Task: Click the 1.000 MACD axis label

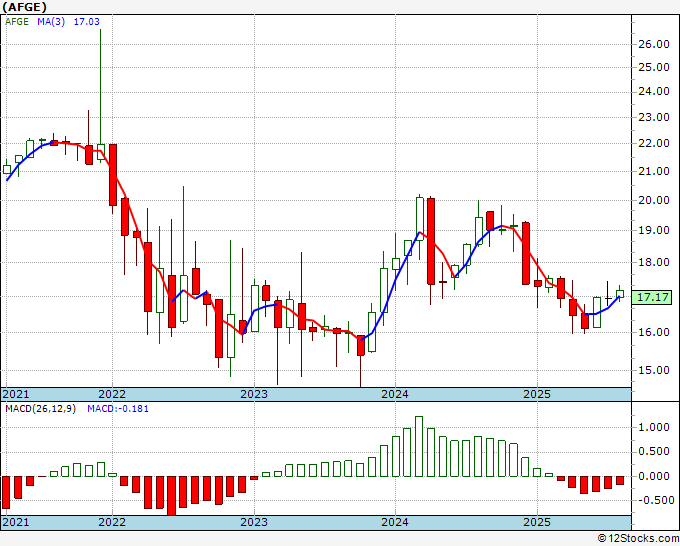Action: pos(654,428)
